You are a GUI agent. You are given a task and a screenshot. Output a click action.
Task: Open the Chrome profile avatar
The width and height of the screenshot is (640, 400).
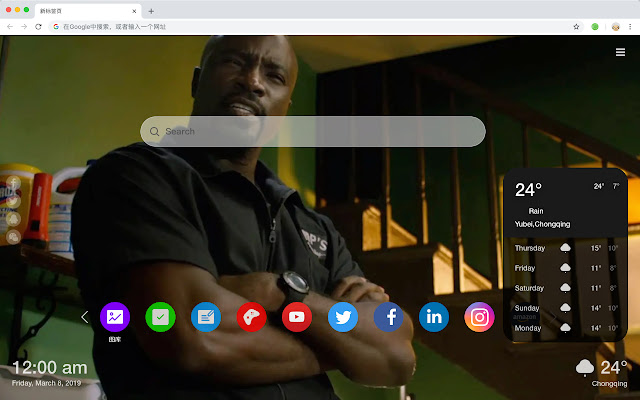[x=616, y=27]
